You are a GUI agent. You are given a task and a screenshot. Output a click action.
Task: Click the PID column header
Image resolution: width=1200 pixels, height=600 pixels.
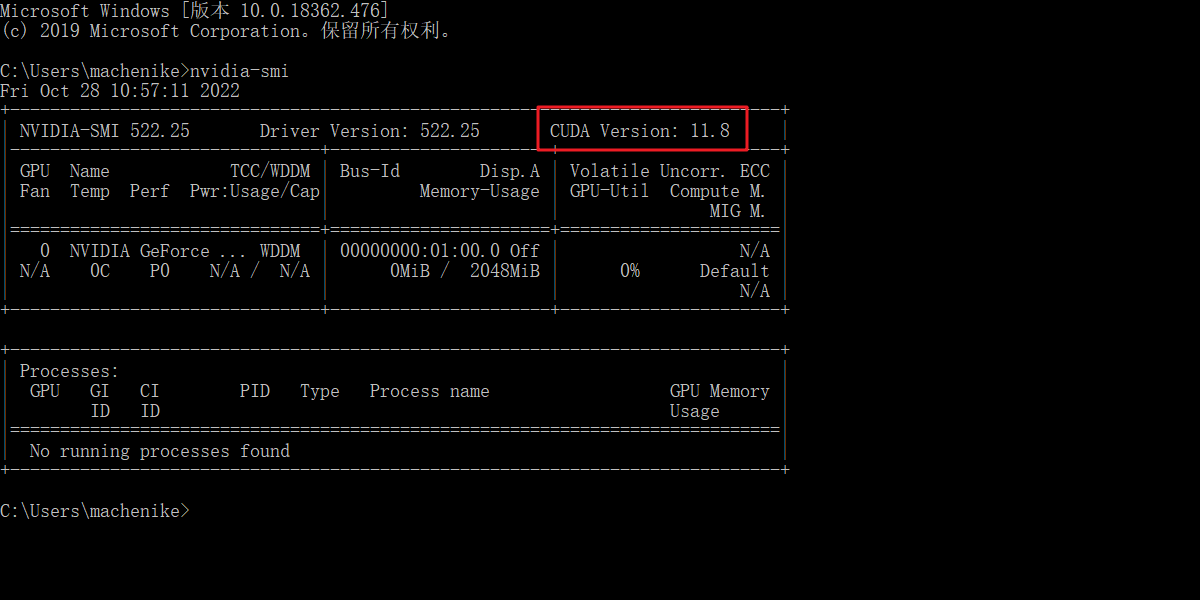click(x=255, y=391)
